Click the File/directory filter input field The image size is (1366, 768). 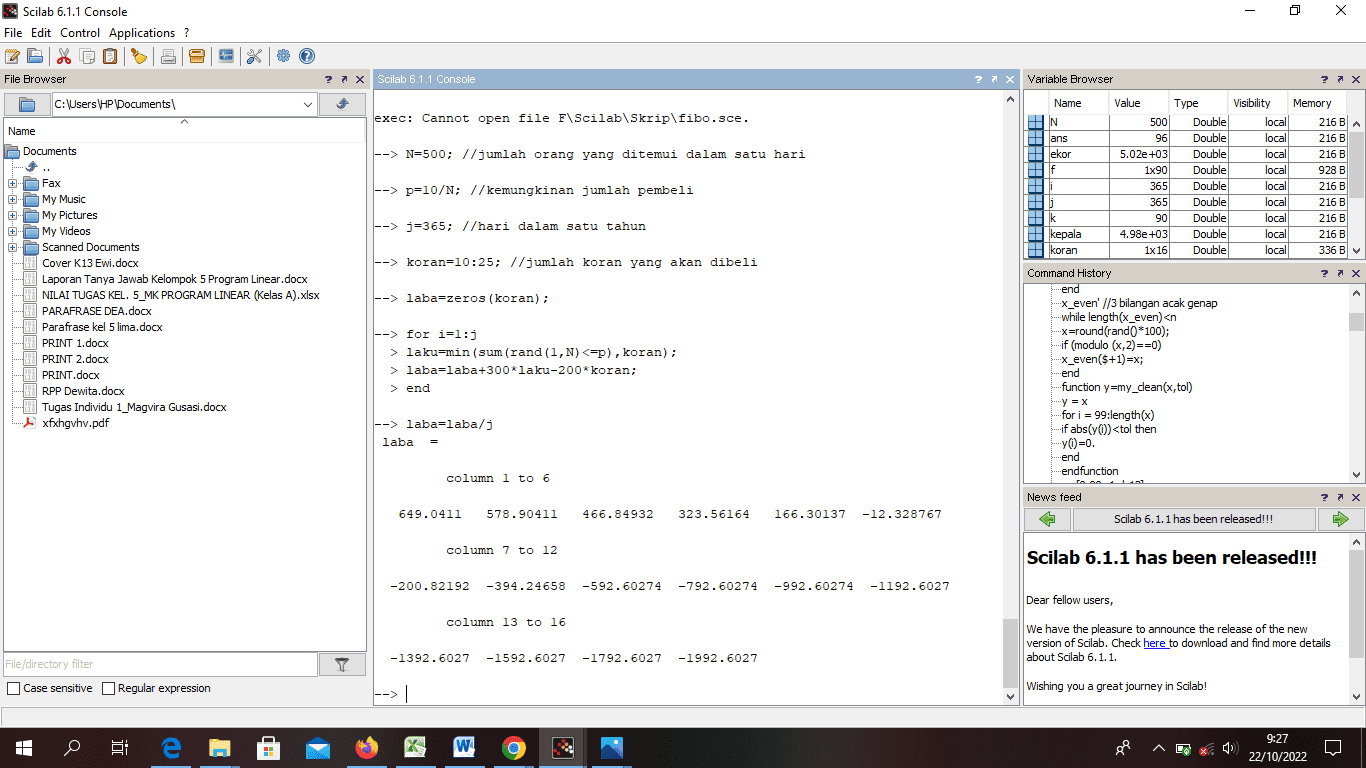[161, 664]
